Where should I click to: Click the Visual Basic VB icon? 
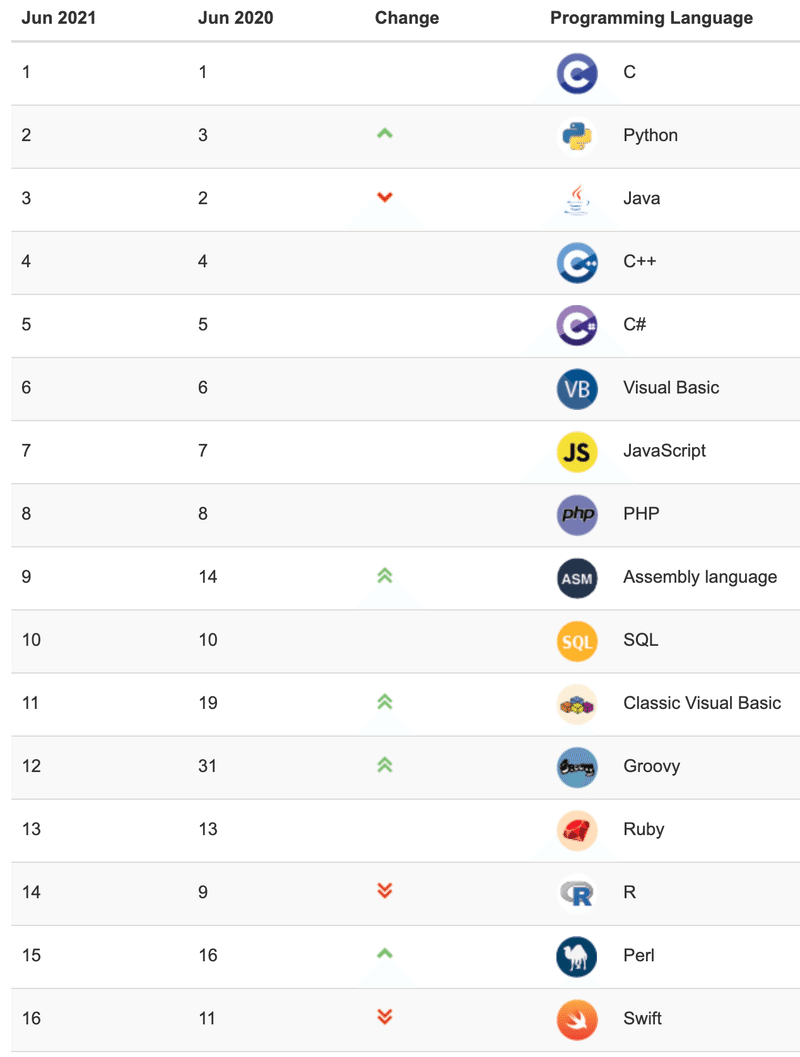pos(577,388)
